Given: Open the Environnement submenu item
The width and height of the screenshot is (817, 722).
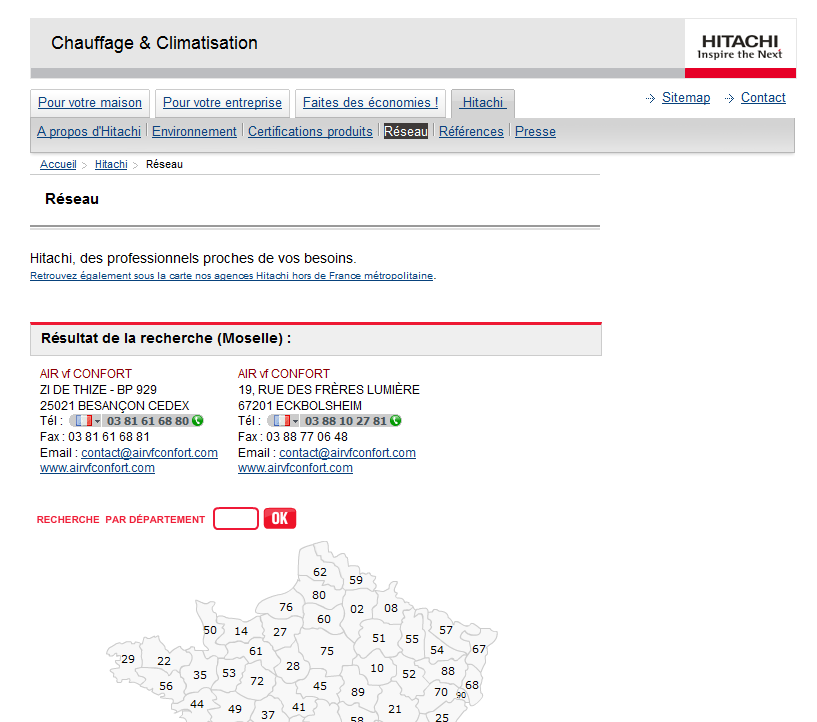Looking at the screenshot, I should point(194,132).
